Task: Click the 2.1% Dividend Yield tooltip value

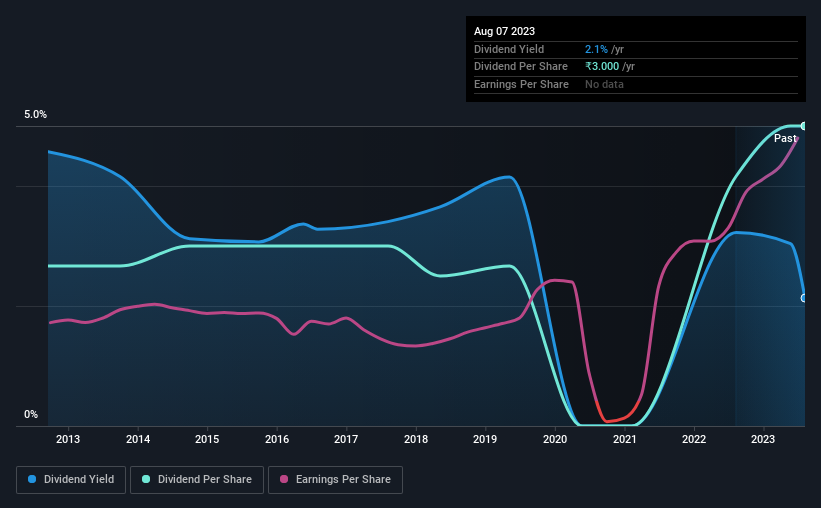Action: (x=596, y=49)
